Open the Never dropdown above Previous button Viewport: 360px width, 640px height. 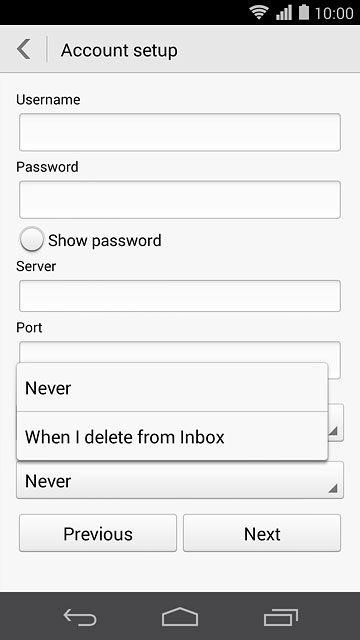(x=180, y=480)
